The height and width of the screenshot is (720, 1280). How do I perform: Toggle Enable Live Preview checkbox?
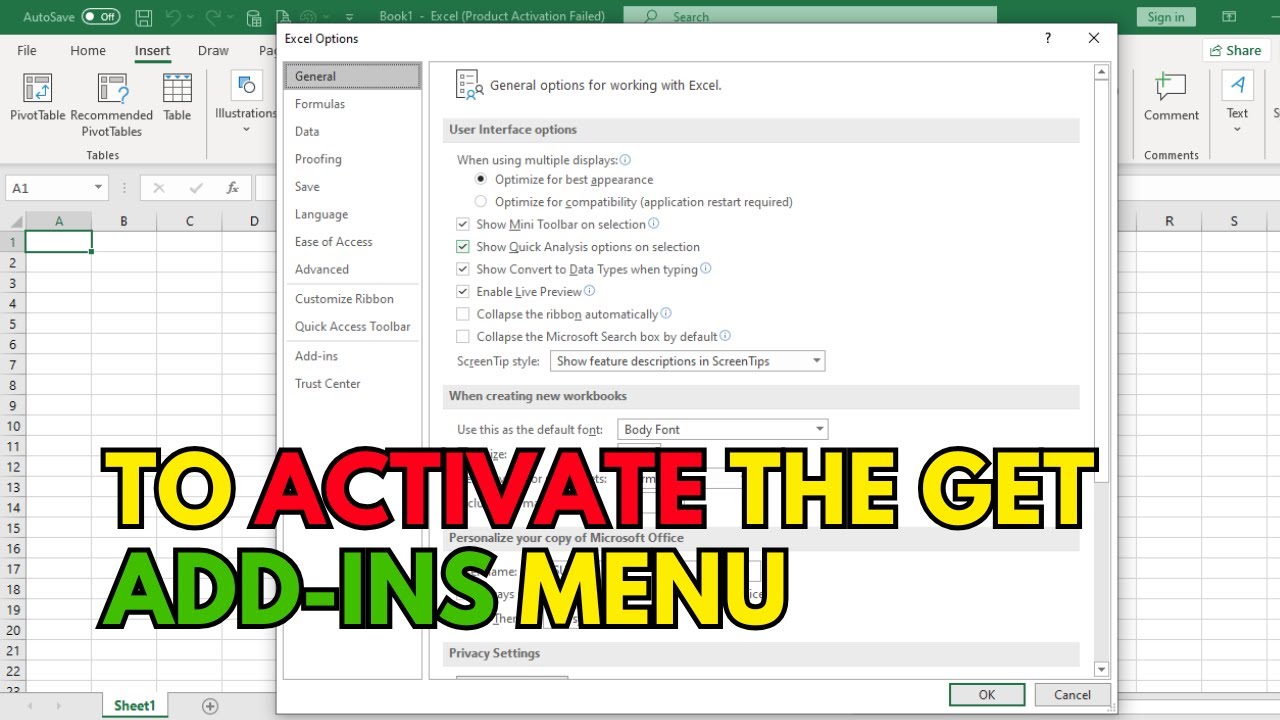click(x=463, y=292)
